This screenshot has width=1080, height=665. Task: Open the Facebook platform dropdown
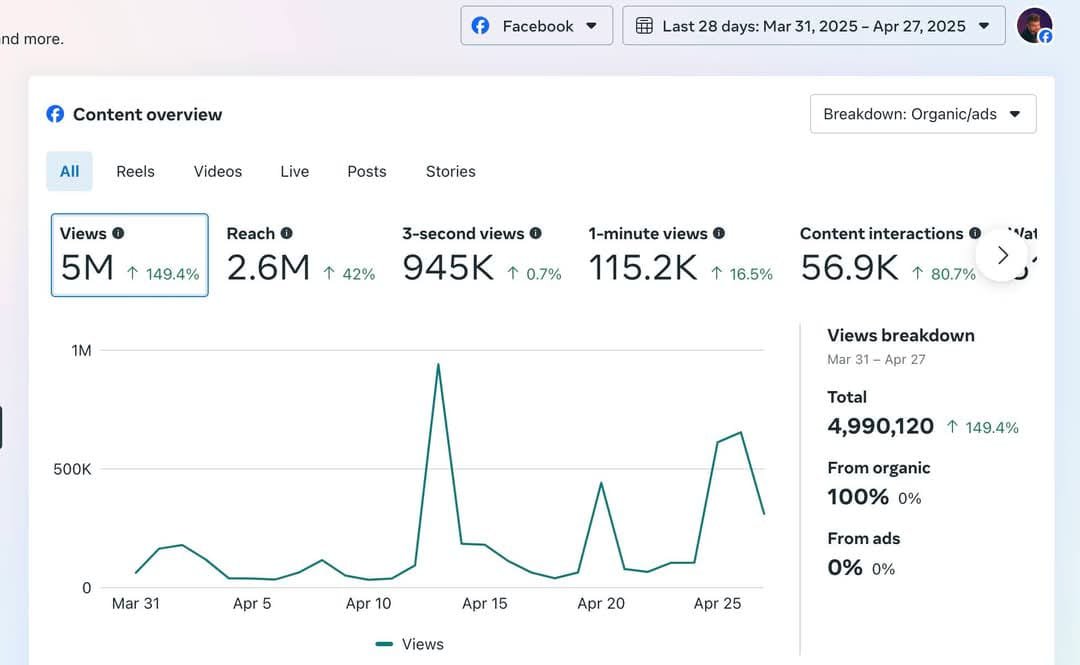[x=536, y=26]
